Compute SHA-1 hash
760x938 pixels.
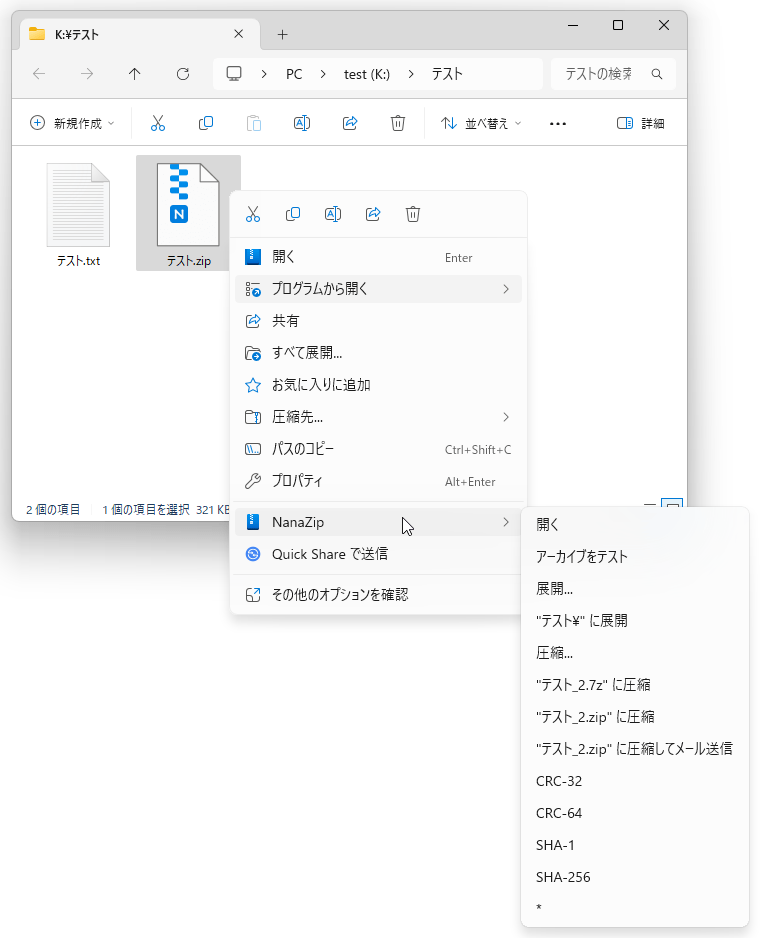pyautogui.click(x=635, y=845)
